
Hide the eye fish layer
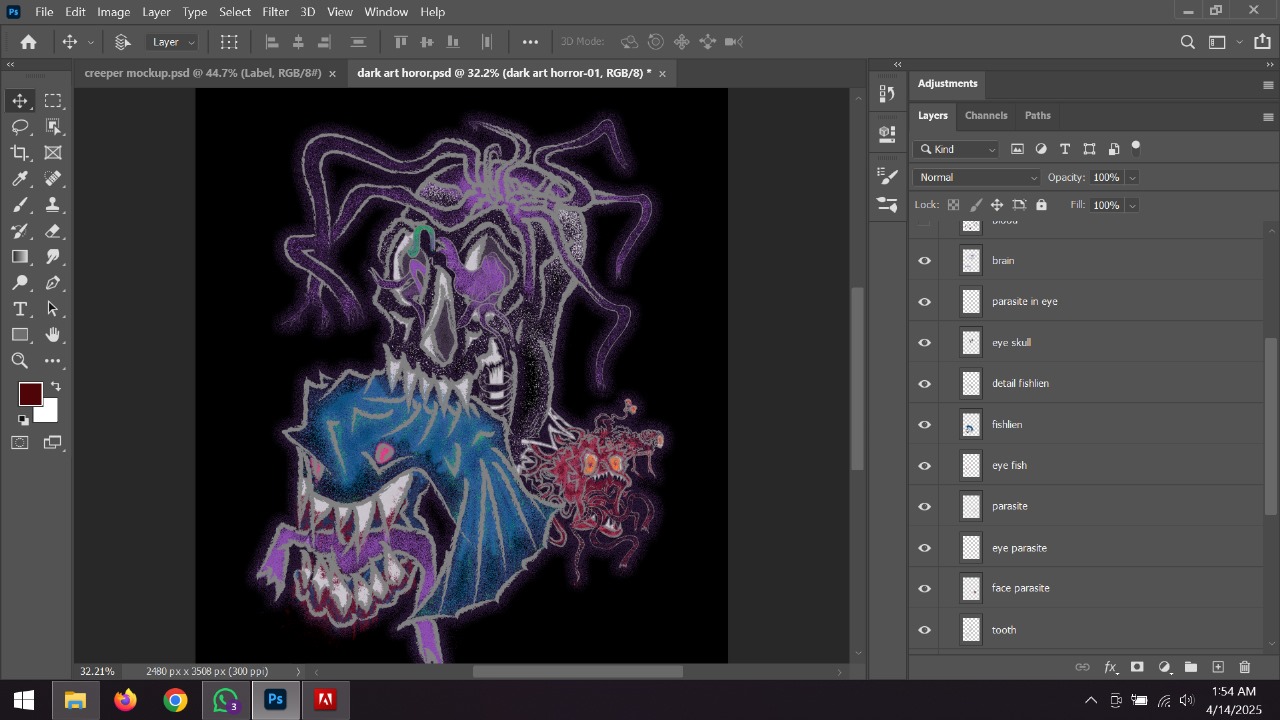coord(925,466)
